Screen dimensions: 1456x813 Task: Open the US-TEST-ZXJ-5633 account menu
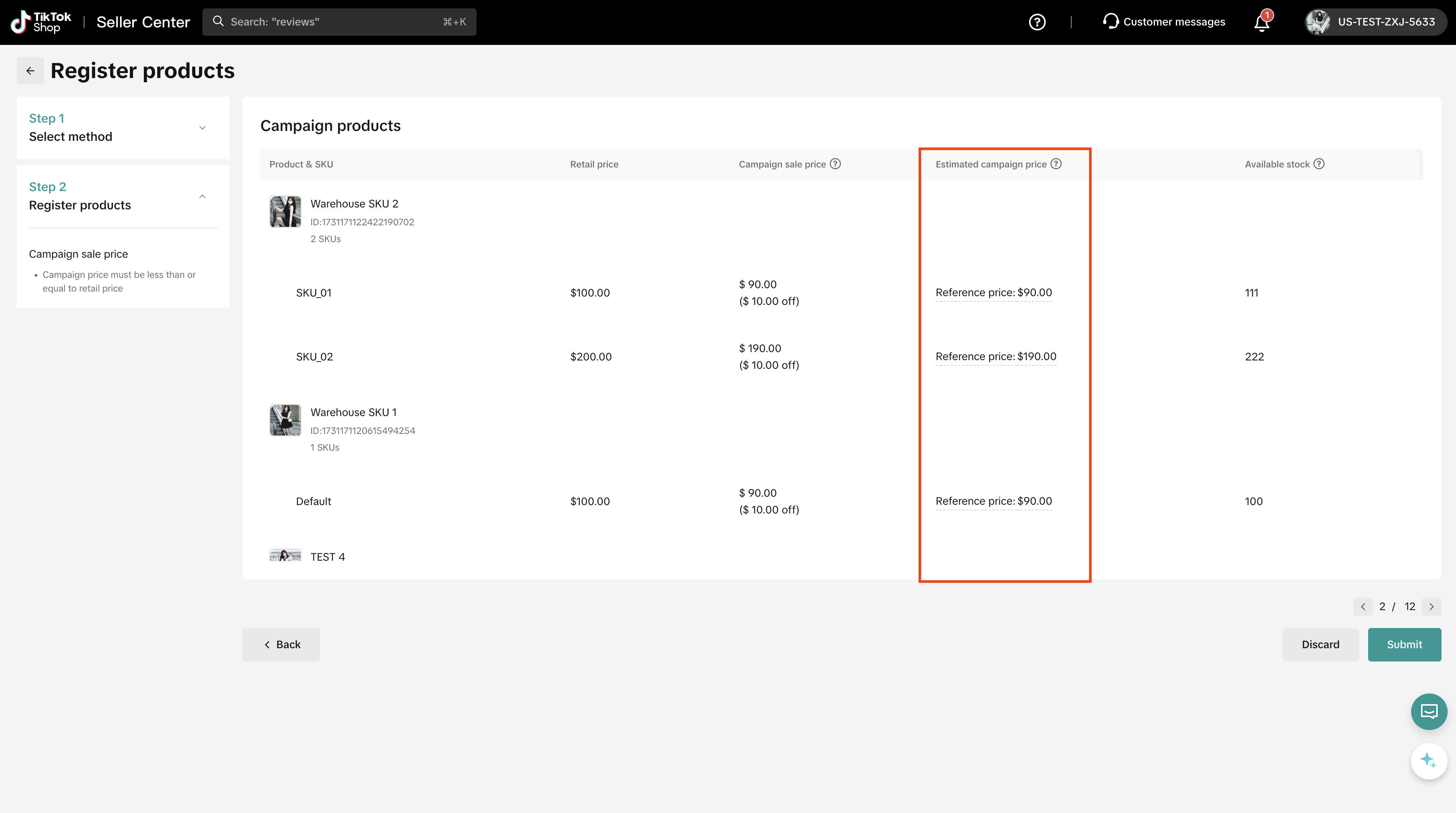click(1375, 22)
